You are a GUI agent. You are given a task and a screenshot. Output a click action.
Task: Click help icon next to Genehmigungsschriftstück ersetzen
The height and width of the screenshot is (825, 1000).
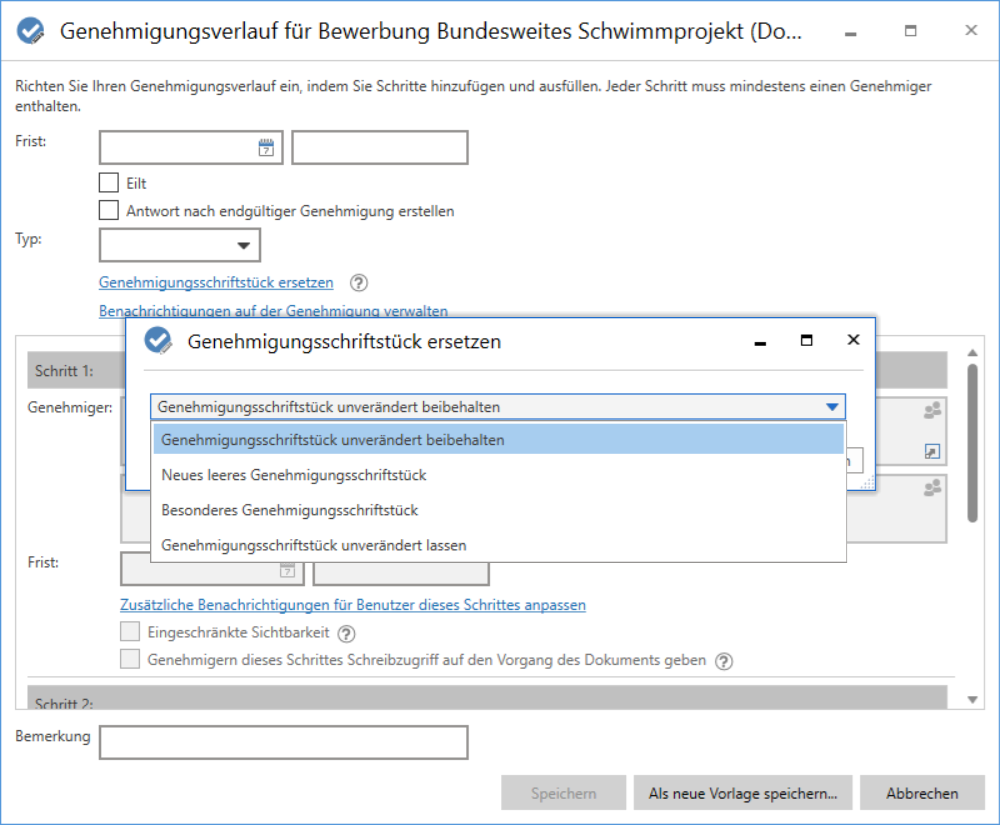point(359,283)
